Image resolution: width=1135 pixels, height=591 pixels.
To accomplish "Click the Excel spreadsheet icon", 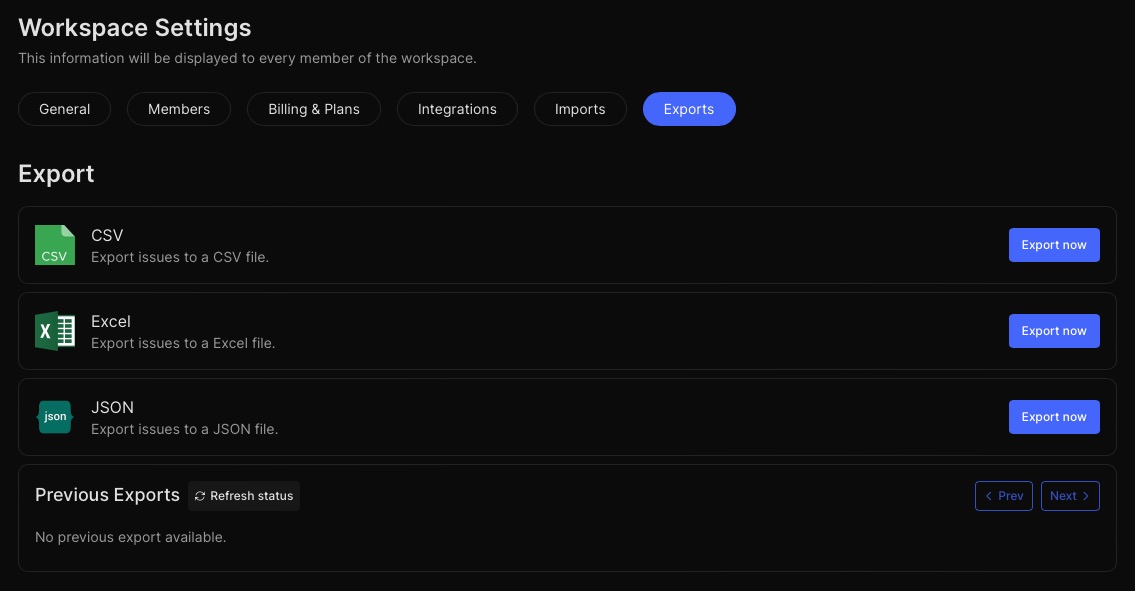I will tap(55, 331).
